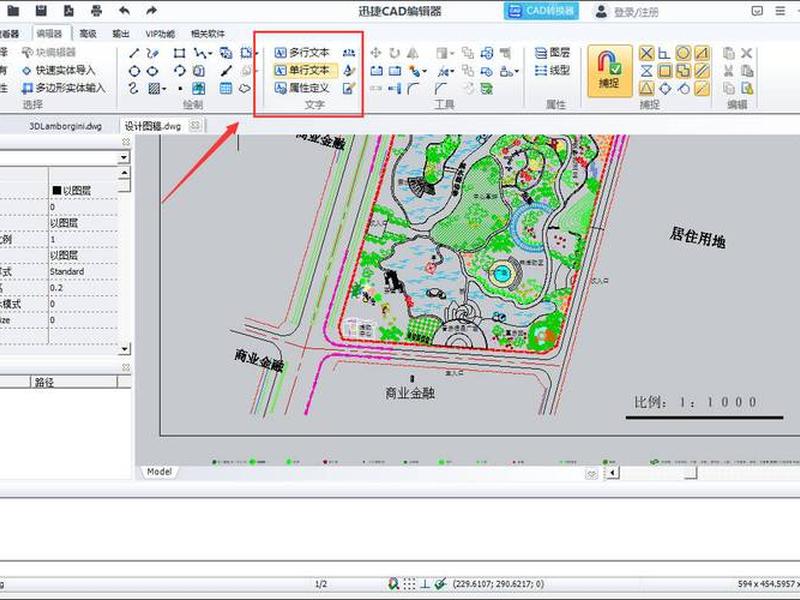Screen dimensions: 800x600
Task: Click the Fillet tool icon
Action: (413, 89)
